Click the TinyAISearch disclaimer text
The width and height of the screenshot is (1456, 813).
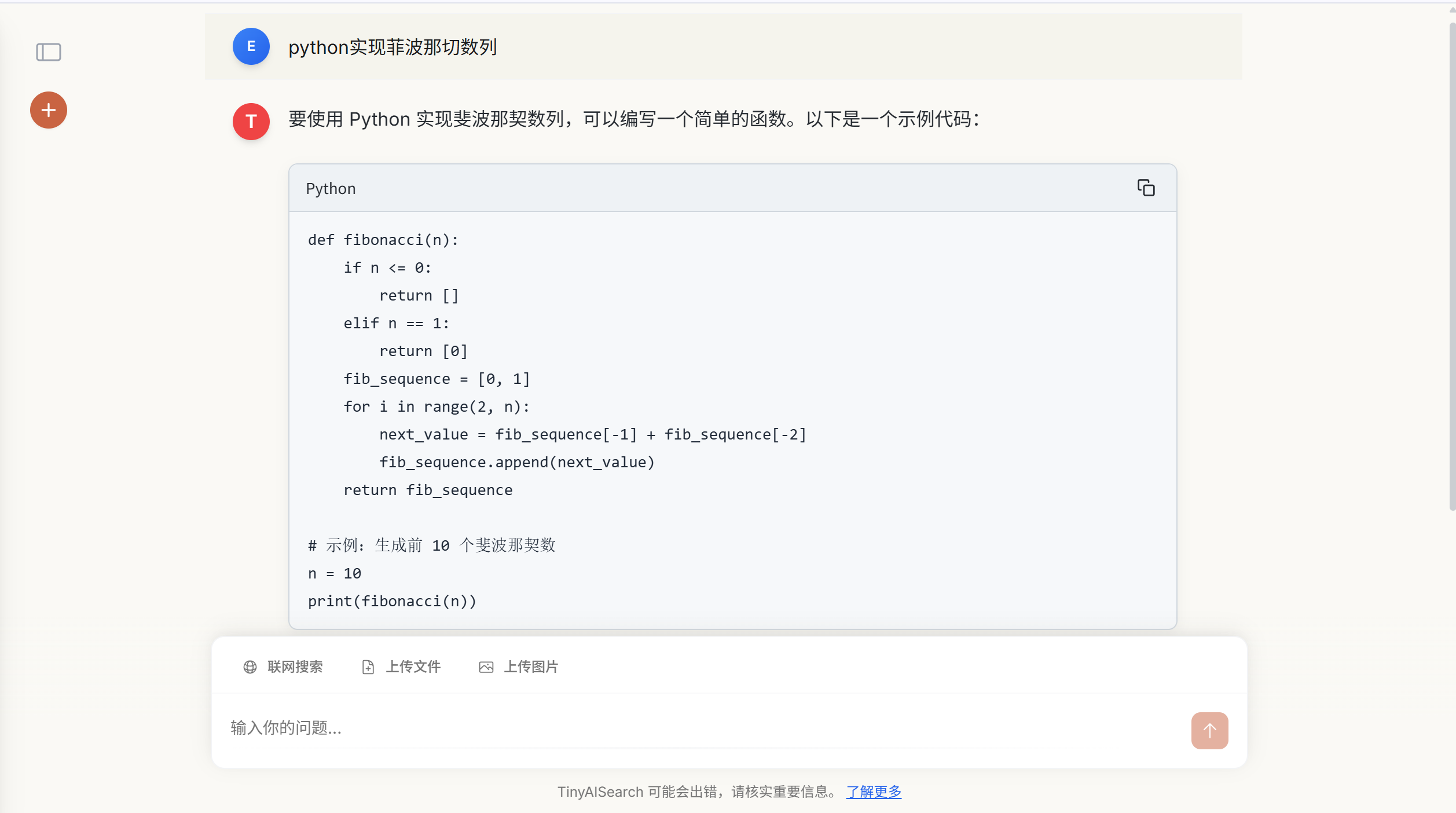coord(695,792)
